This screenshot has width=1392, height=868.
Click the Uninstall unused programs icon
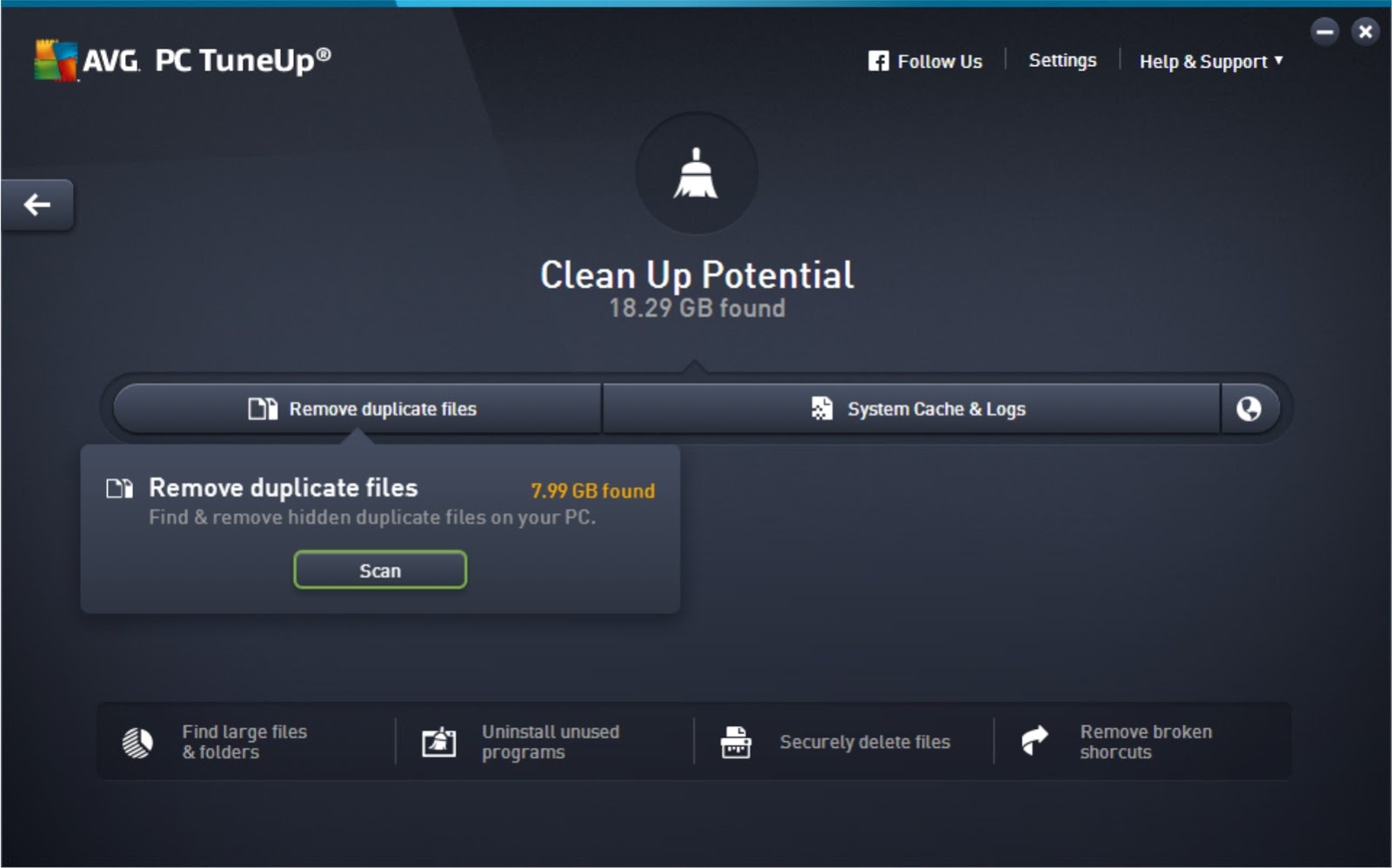pos(438,742)
